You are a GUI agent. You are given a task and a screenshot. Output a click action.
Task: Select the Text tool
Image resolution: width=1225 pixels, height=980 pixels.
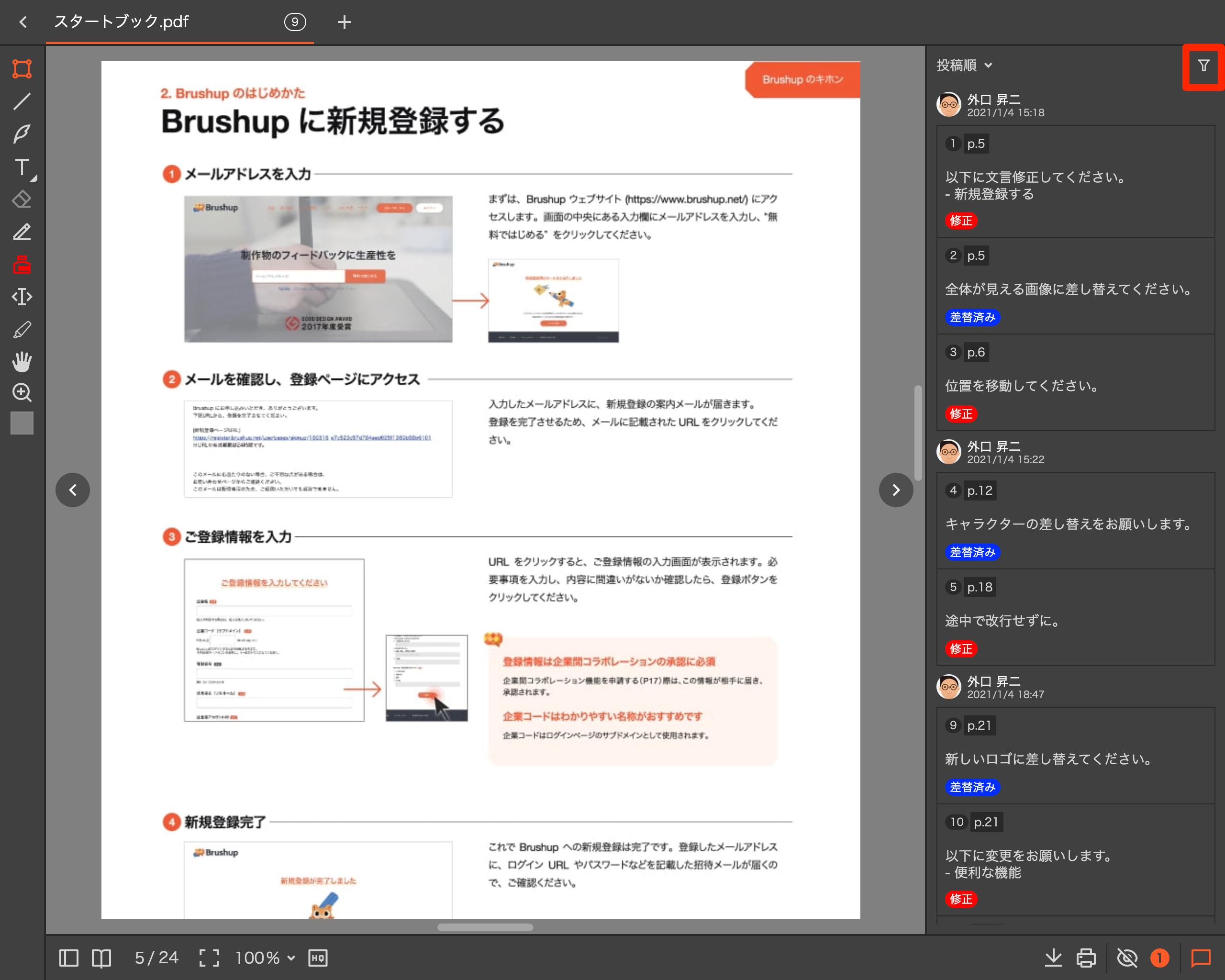click(x=22, y=167)
